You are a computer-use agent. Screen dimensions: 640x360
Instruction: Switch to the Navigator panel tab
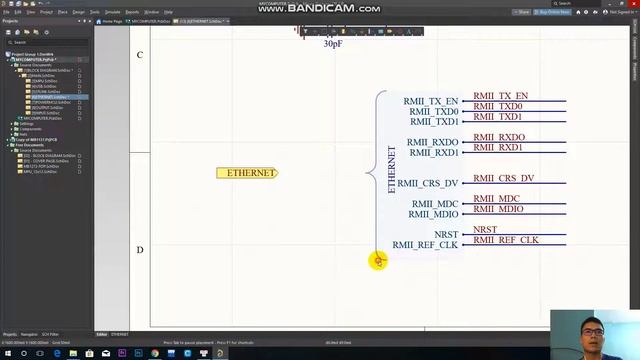tap(29, 334)
